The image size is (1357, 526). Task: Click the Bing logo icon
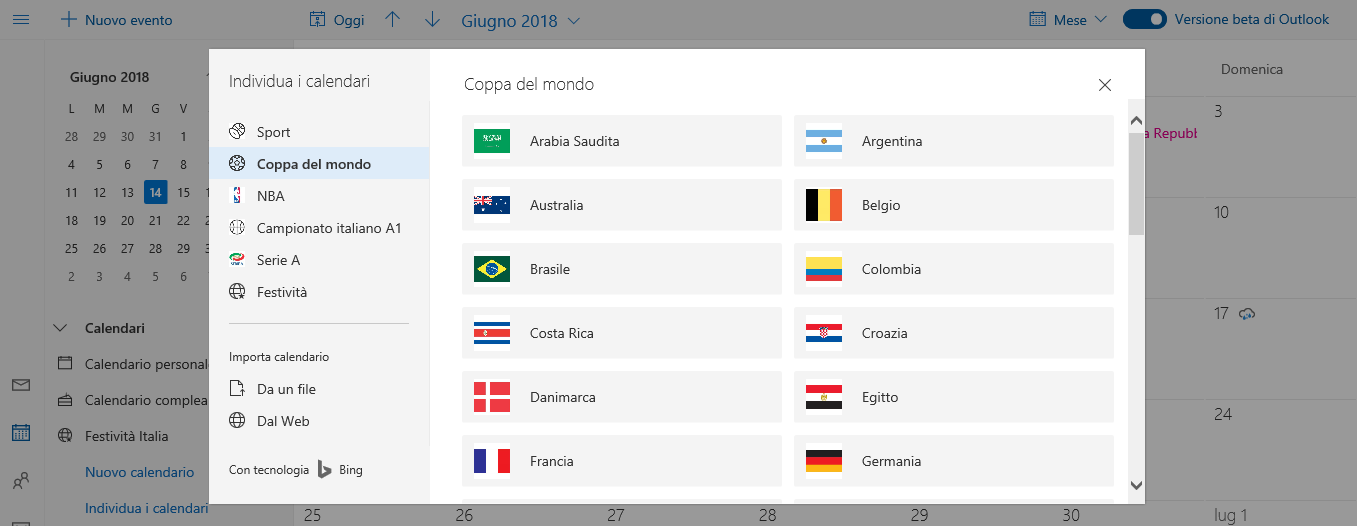[x=325, y=469]
